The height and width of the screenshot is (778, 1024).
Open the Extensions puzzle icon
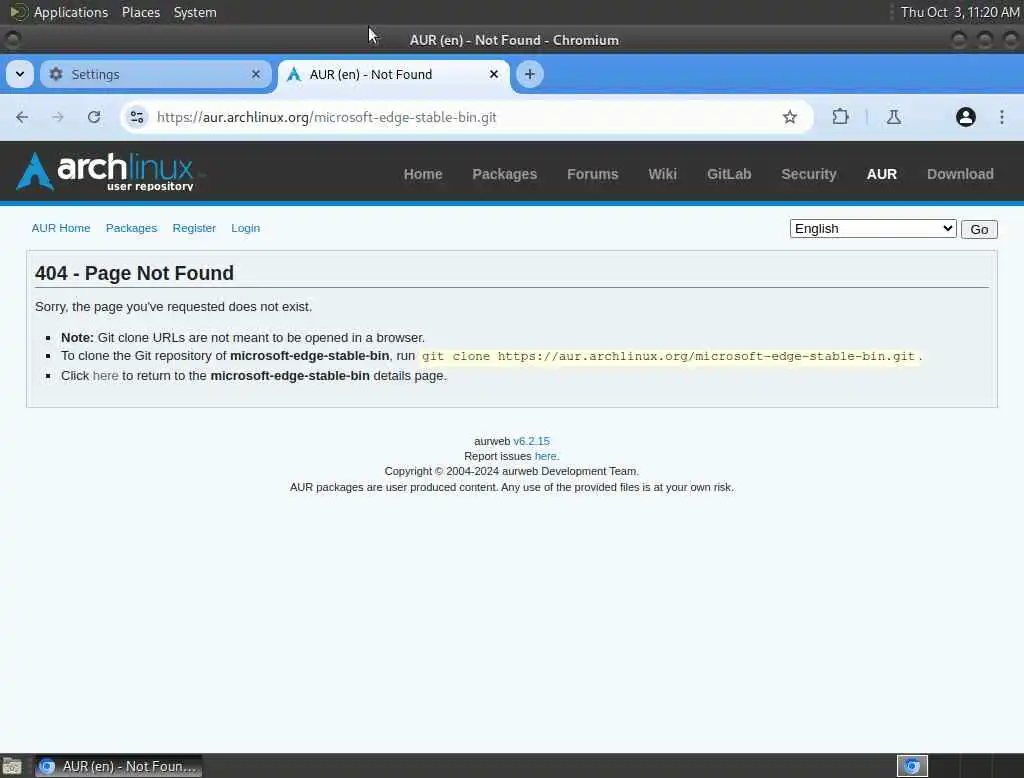click(840, 117)
